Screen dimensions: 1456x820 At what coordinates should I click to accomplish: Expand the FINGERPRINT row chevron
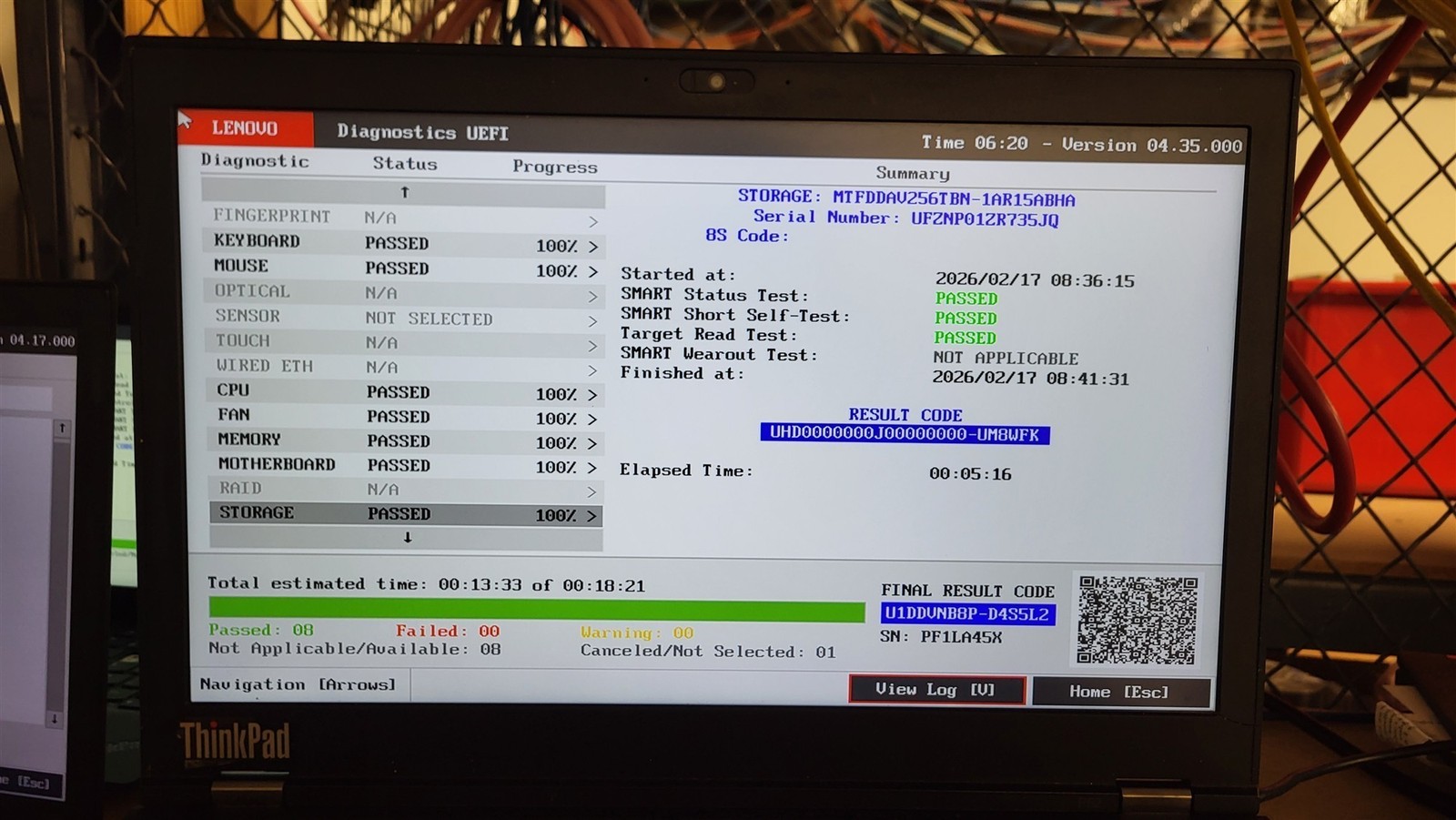[x=592, y=221]
